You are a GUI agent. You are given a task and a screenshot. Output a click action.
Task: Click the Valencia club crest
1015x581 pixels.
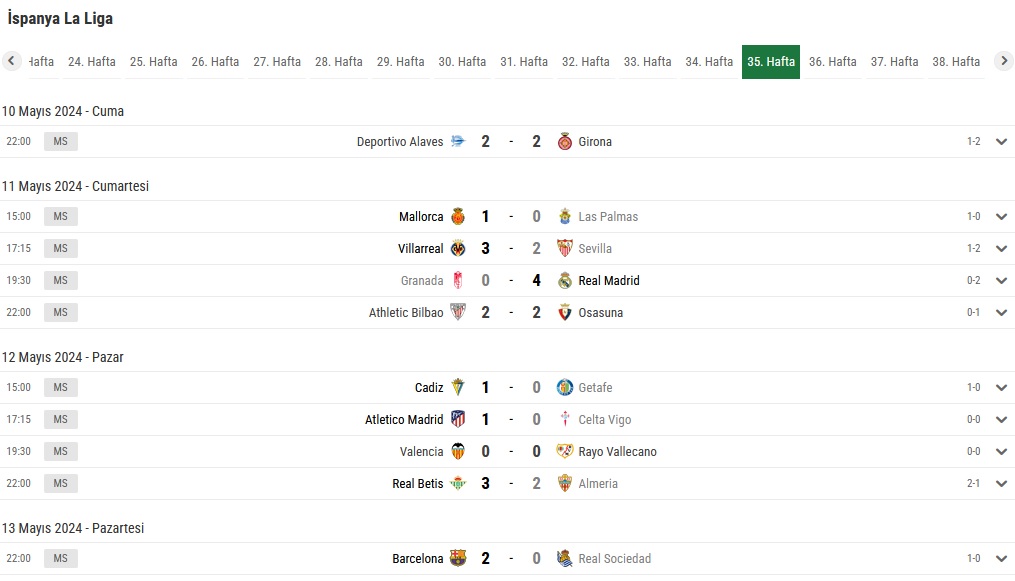[x=458, y=452]
